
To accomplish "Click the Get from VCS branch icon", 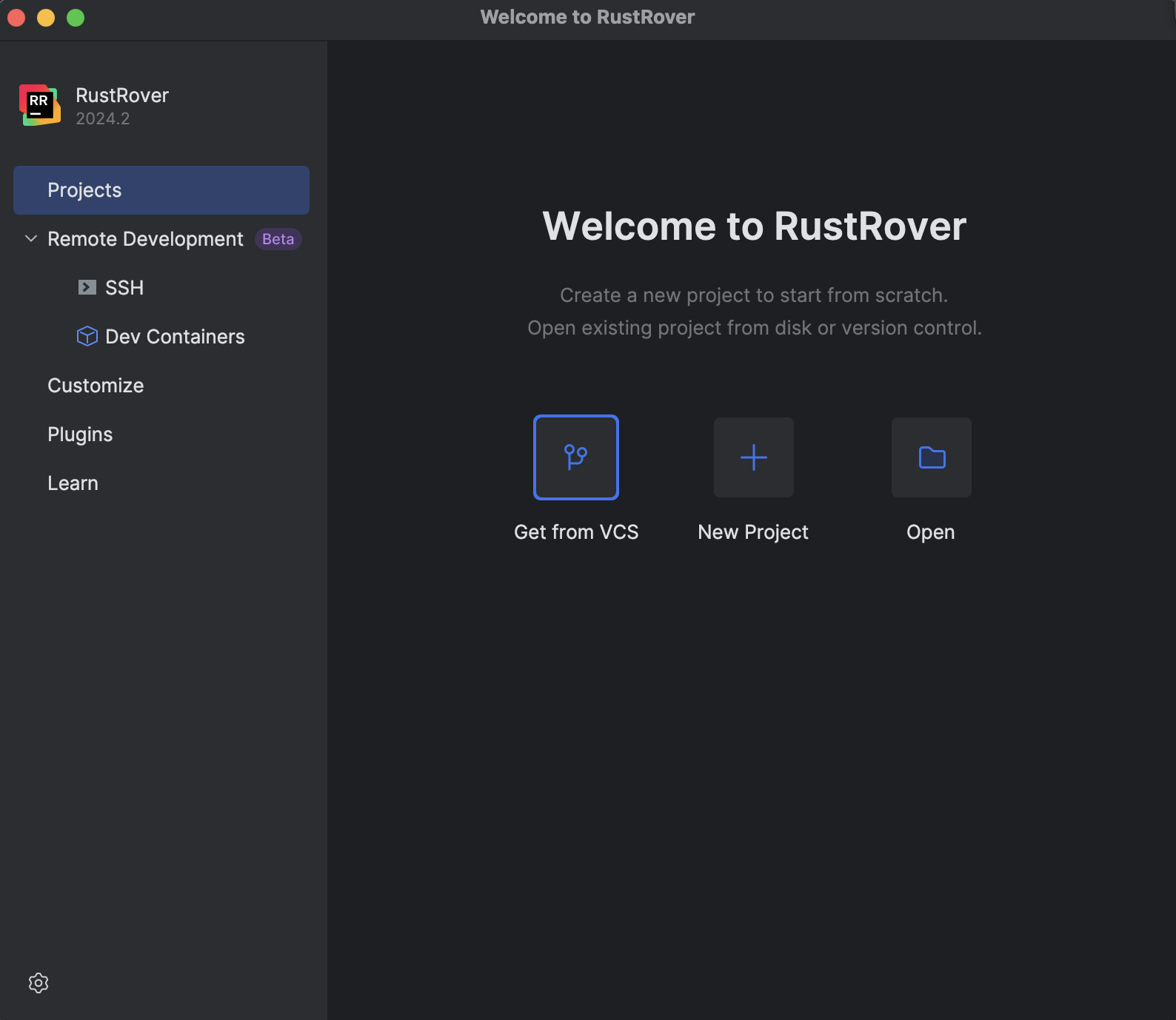I will click(x=575, y=457).
